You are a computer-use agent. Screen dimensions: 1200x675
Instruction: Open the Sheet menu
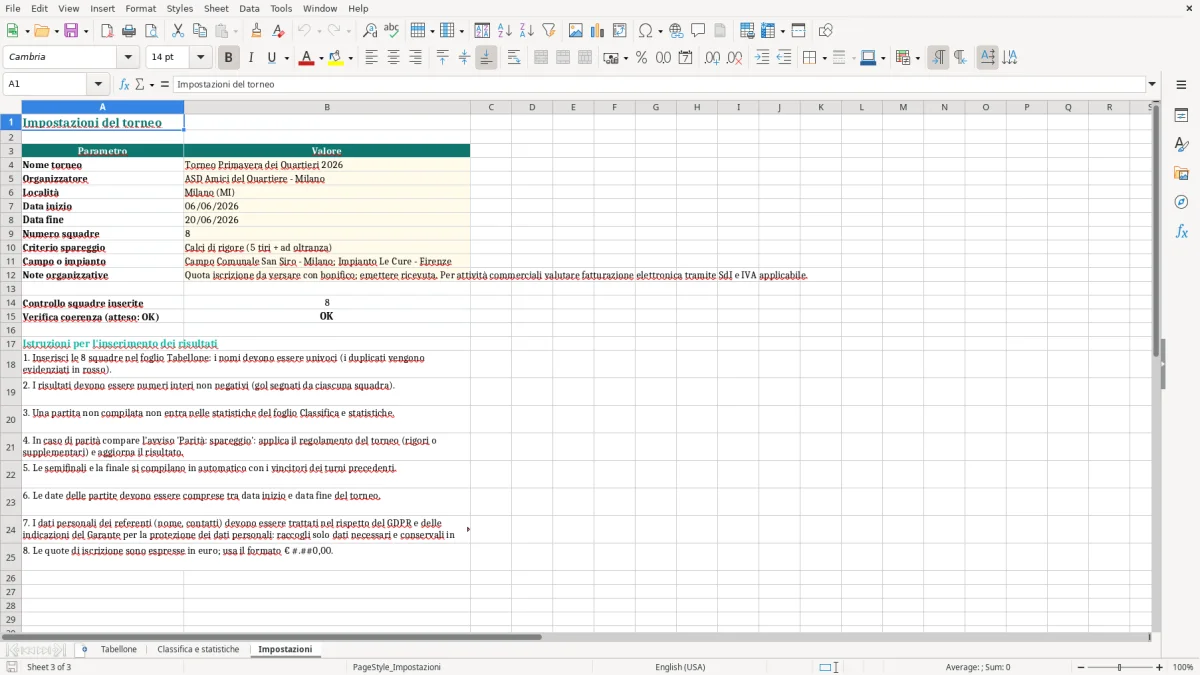(216, 8)
